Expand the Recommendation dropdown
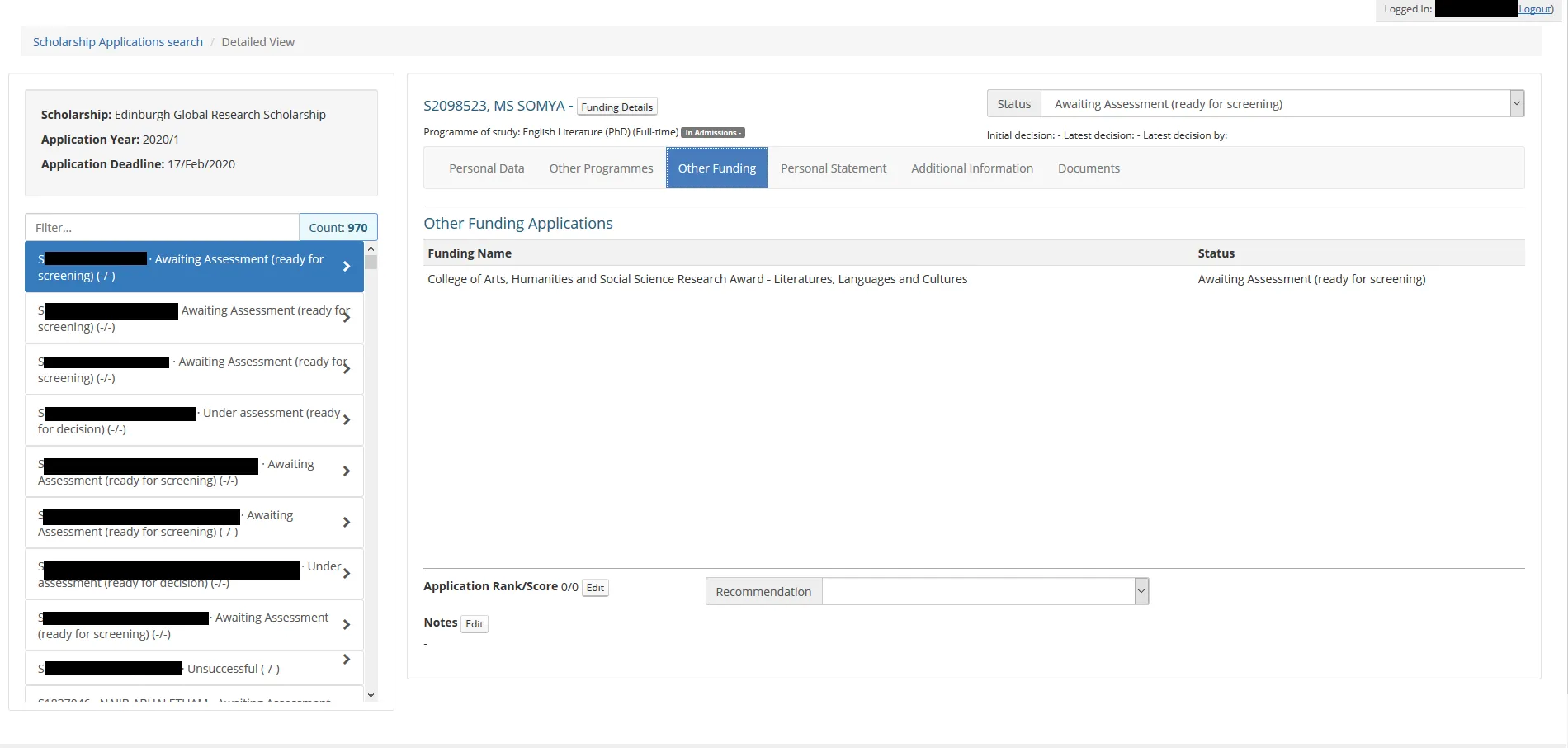This screenshot has height=748, width=1568. 985,591
